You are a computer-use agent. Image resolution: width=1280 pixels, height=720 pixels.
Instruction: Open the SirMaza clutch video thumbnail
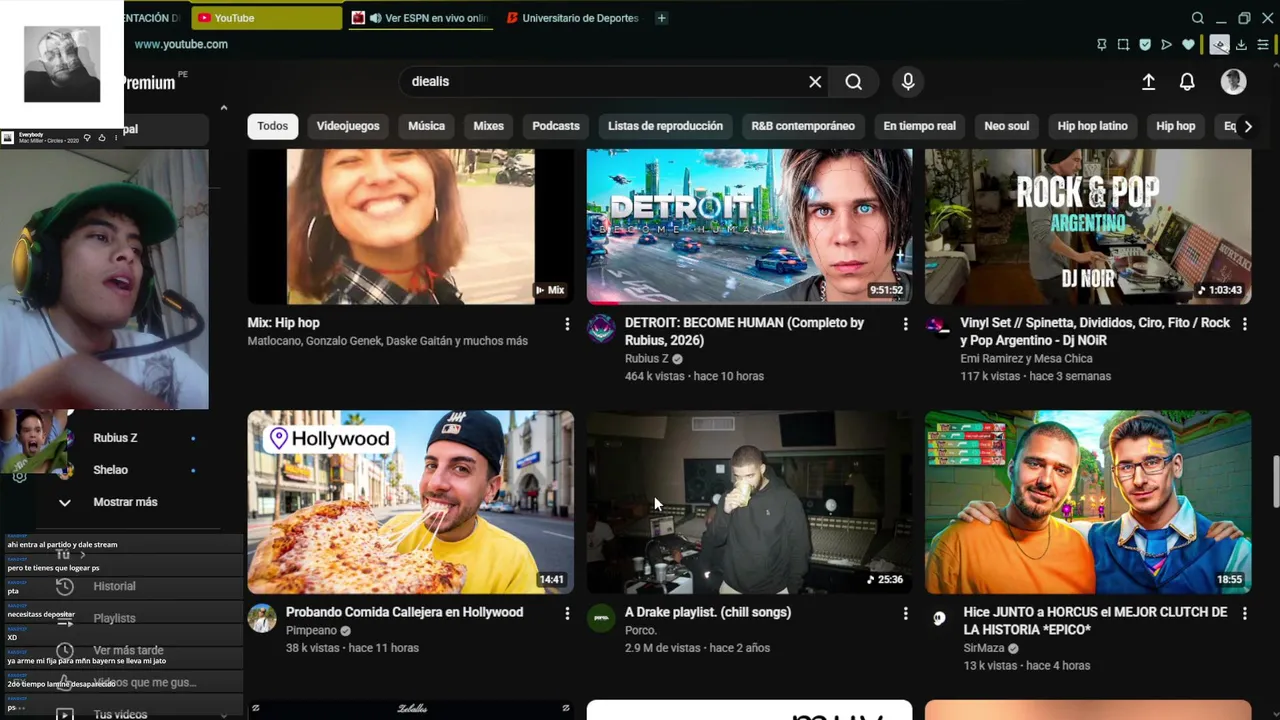tap(1088, 502)
